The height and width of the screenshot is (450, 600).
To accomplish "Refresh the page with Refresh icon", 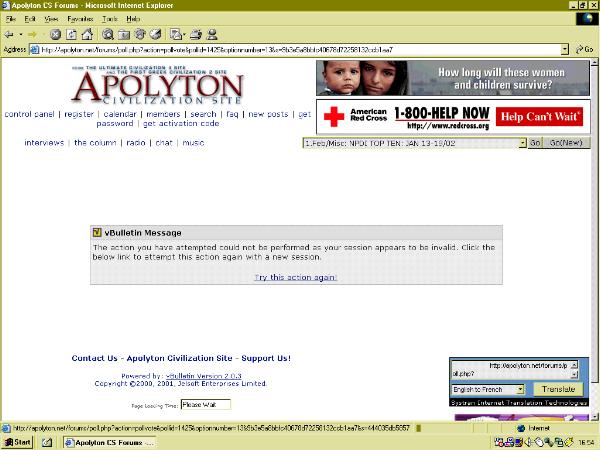I will 71,35.
